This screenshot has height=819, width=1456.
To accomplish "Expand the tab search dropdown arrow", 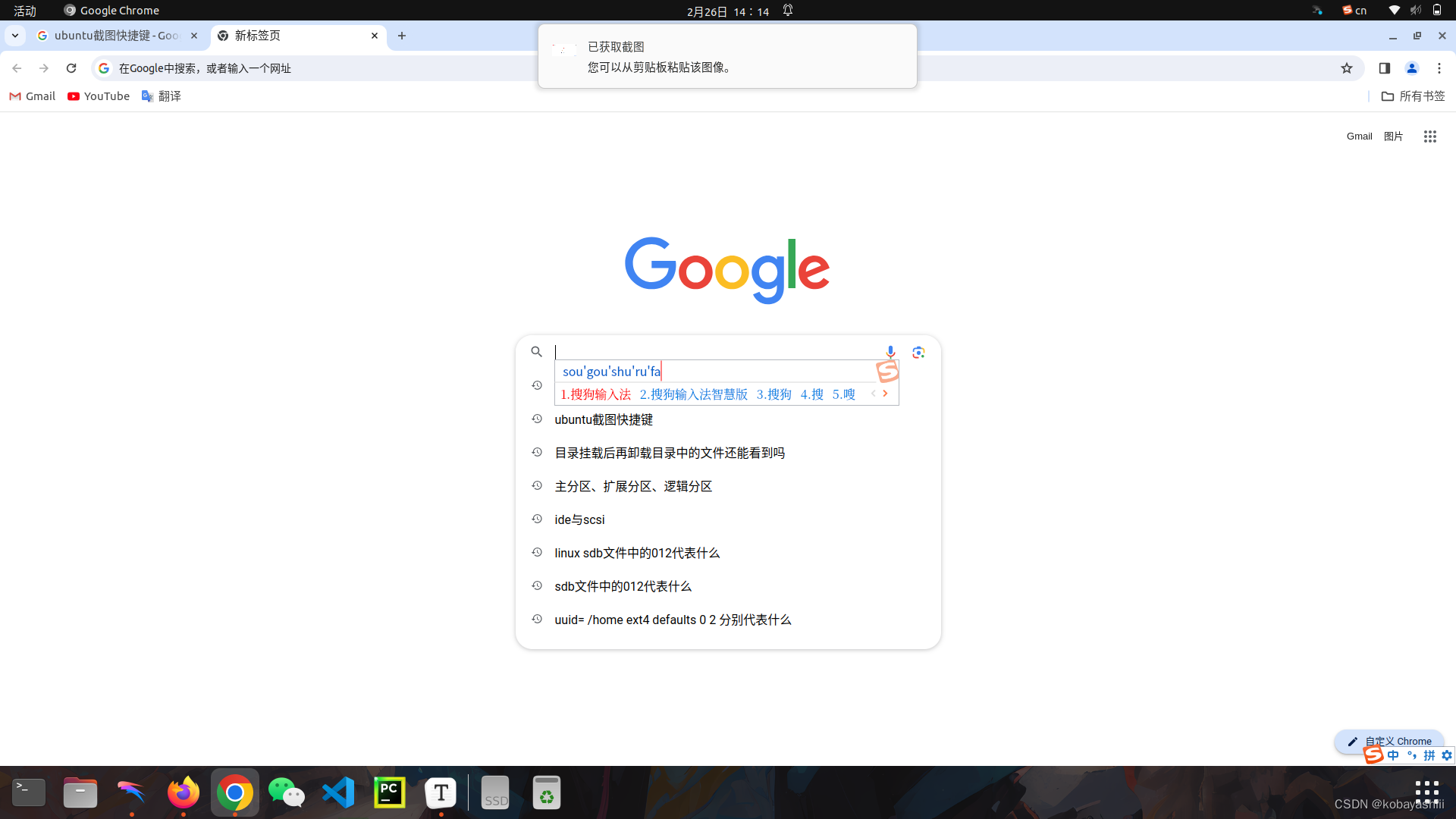I will [15, 36].
